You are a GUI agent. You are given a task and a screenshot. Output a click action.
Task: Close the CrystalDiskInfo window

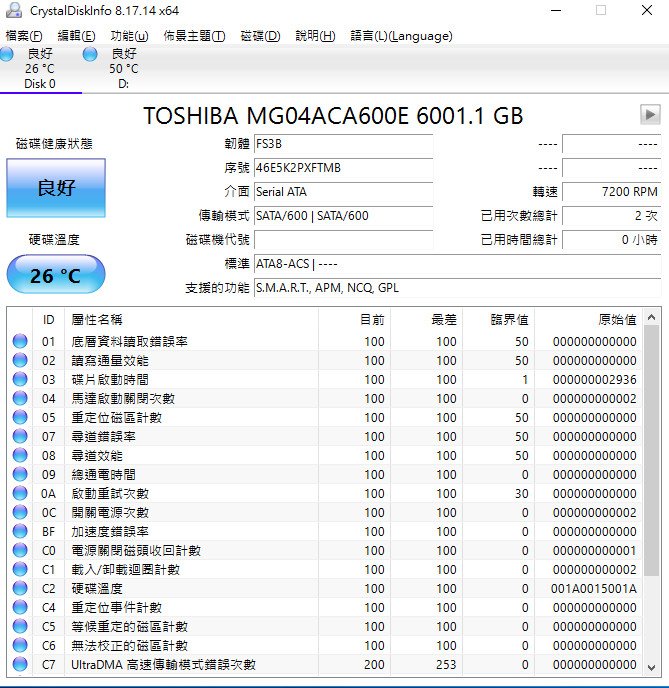pyautogui.click(x=647, y=10)
